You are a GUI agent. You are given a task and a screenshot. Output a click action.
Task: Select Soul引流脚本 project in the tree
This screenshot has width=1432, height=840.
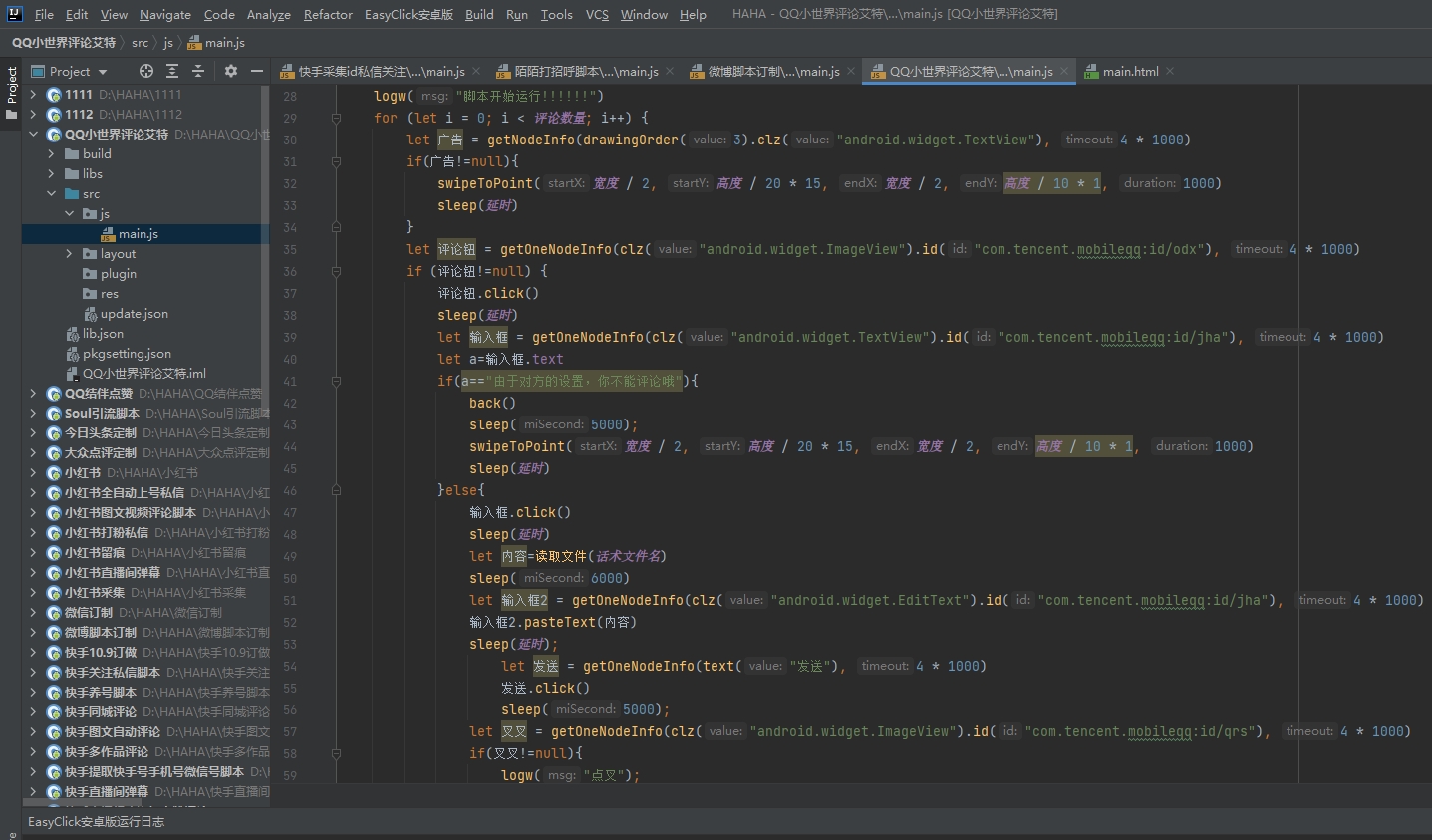click(102, 414)
